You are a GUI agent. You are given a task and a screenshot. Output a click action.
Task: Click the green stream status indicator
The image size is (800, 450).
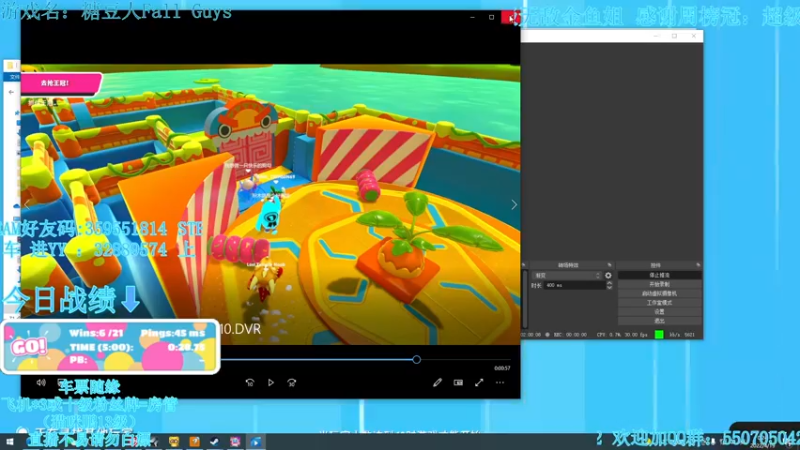[x=659, y=335]
